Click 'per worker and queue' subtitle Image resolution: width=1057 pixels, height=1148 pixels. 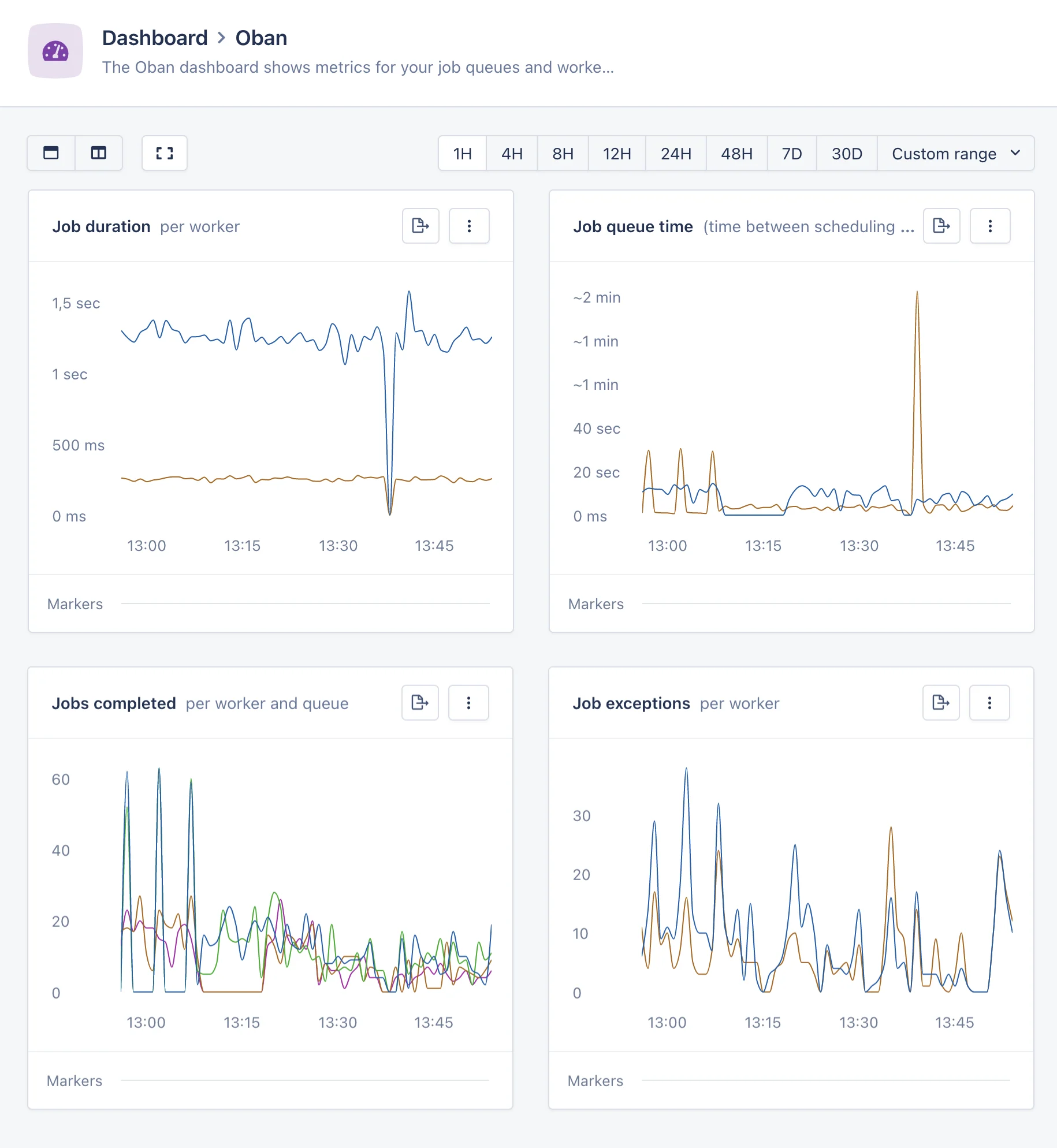(267, 704)
